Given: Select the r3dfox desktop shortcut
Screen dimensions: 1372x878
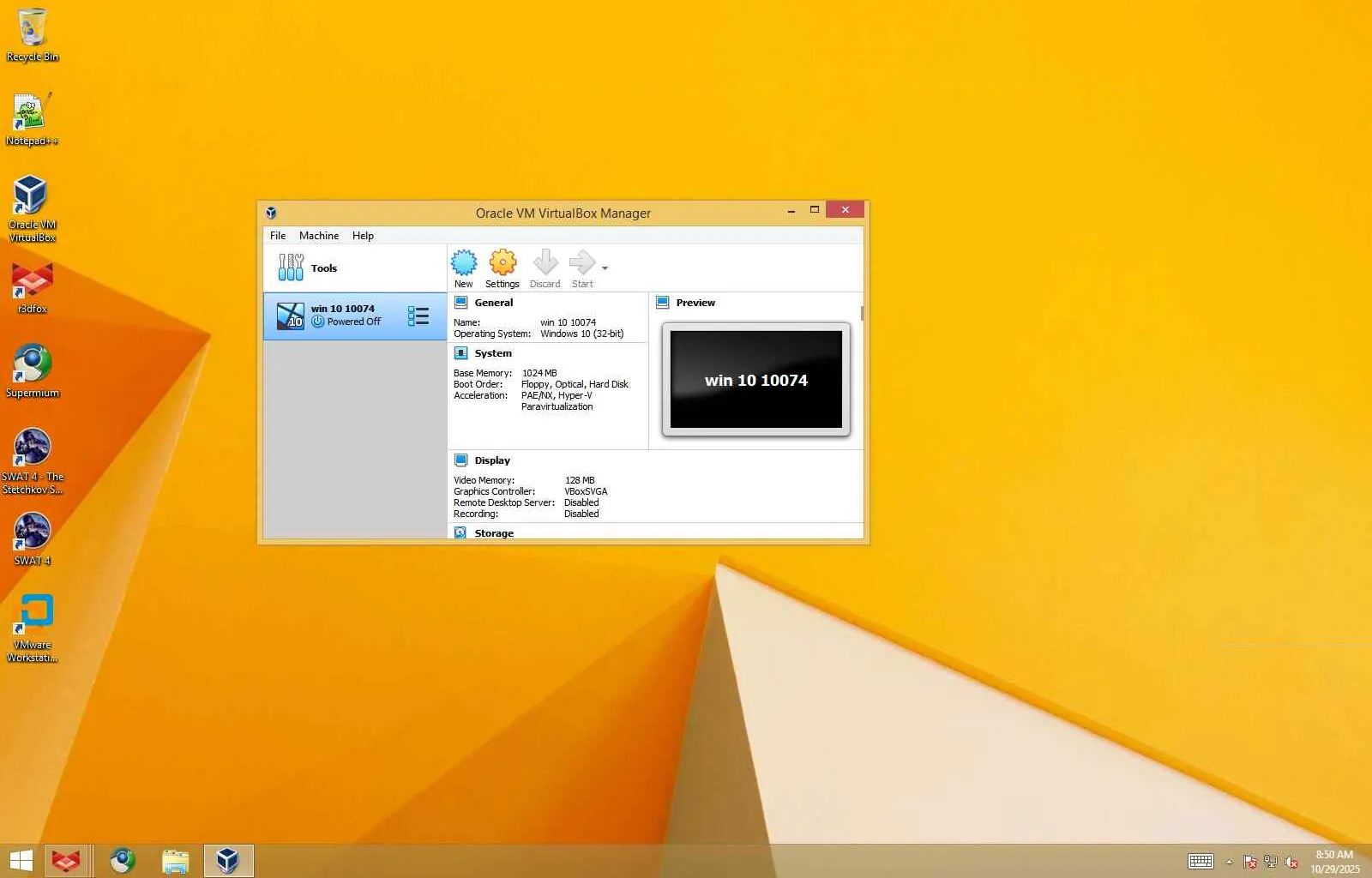Looking at the screenshot, I should pos(33,289).
